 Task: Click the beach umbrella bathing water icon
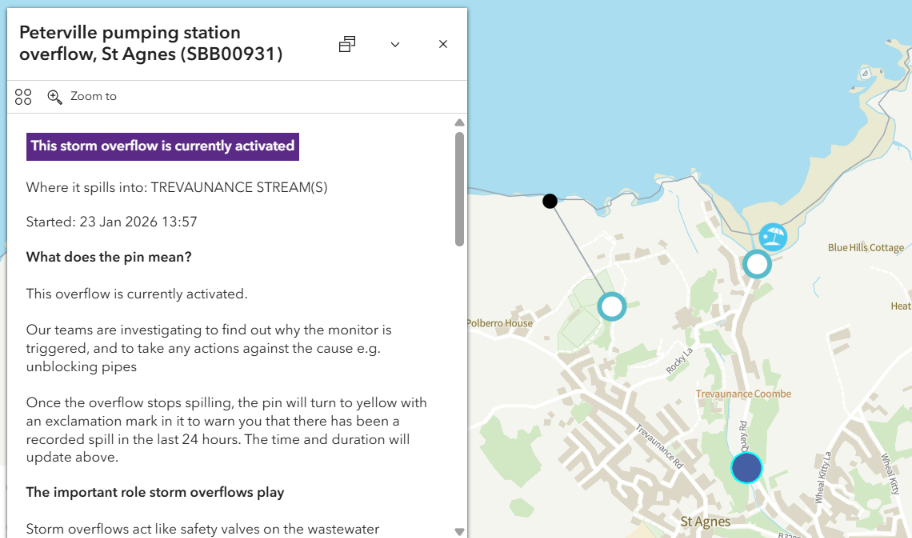772,237
